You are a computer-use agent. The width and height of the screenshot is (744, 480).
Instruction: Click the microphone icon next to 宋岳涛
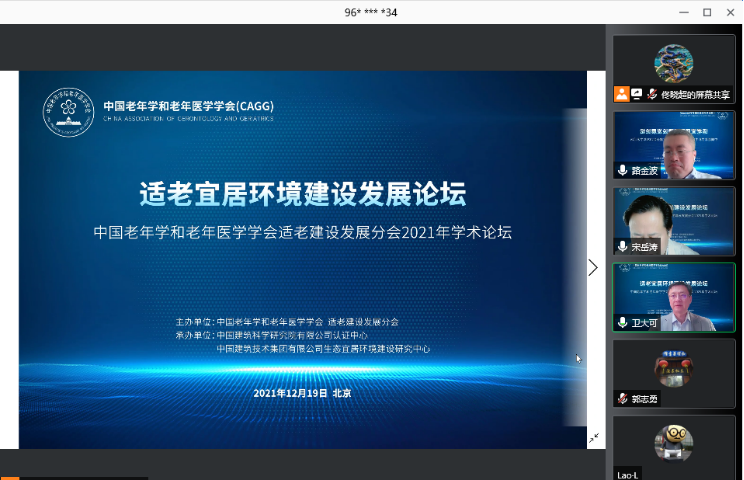622,246
